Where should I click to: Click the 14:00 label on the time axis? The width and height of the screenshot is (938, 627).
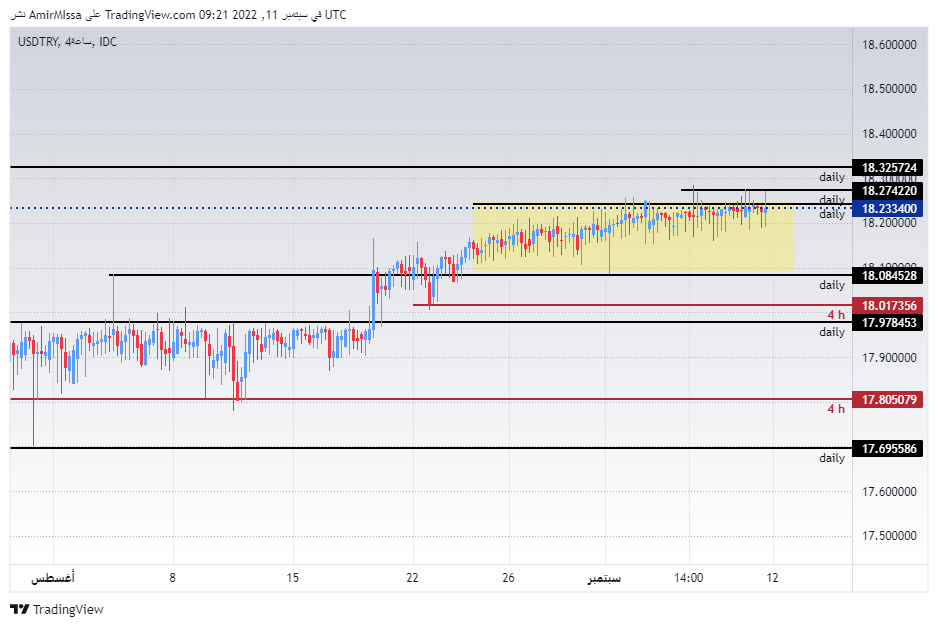click(689, 578)
